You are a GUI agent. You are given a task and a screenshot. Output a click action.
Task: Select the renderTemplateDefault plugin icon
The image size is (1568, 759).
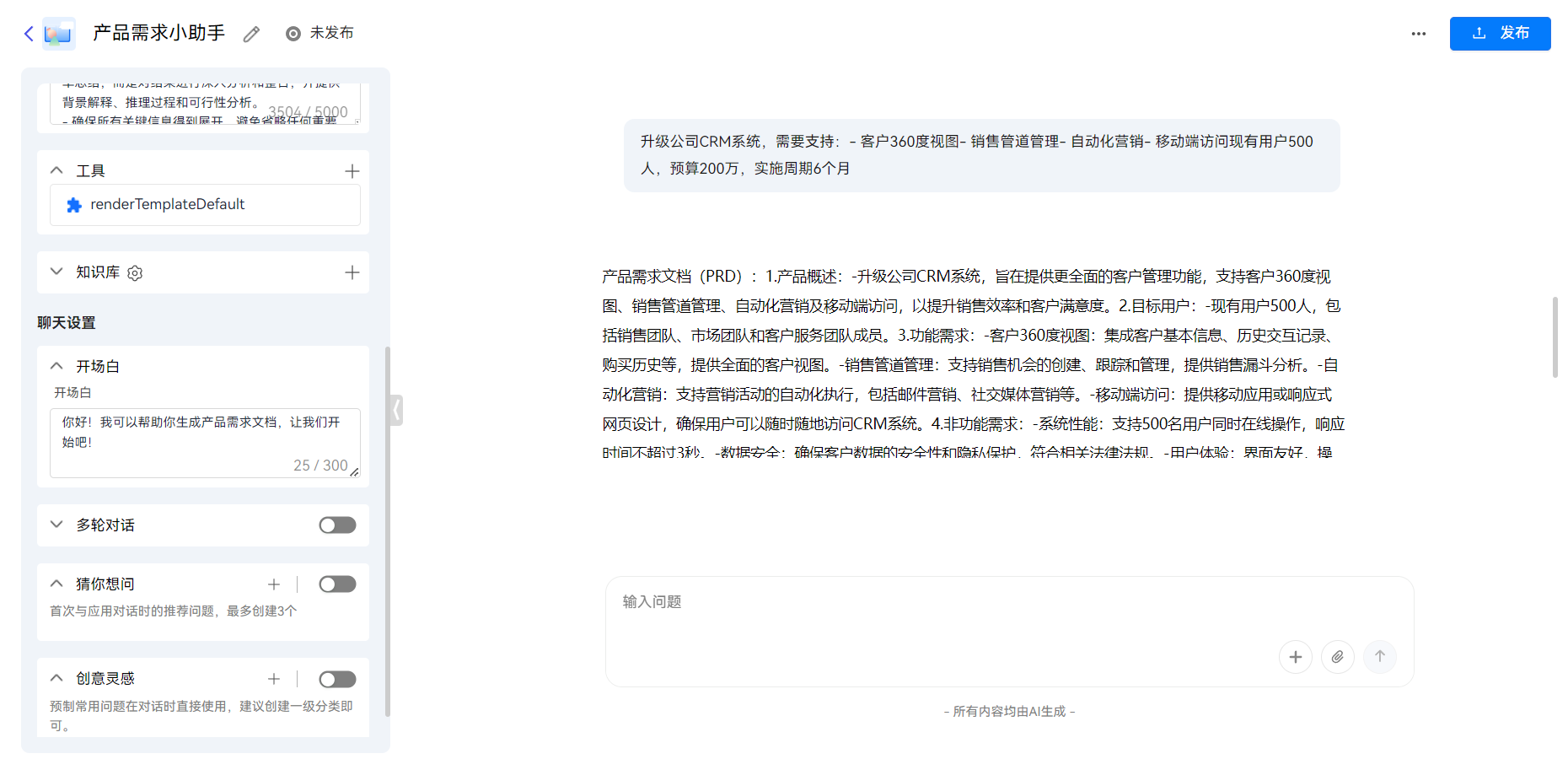(74, 204)
